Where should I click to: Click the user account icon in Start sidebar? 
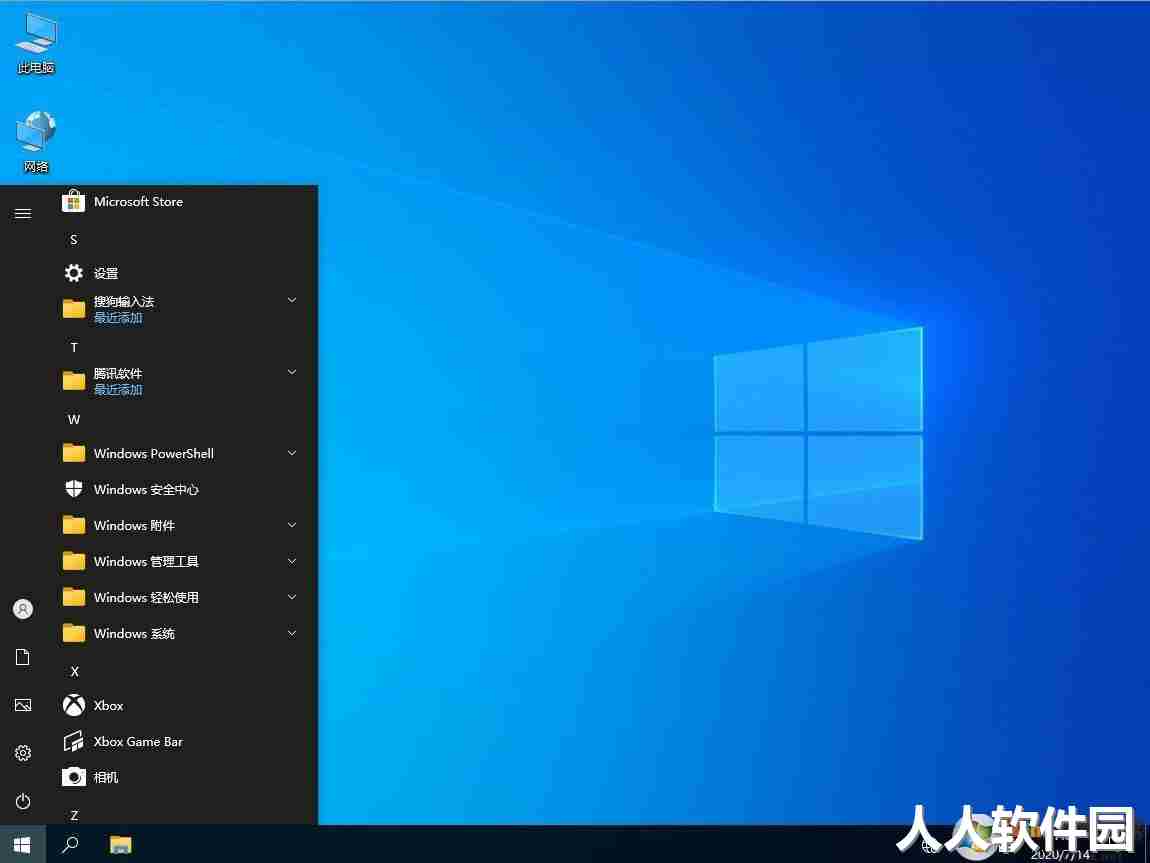pyautogui.click(x=23, y=609)
